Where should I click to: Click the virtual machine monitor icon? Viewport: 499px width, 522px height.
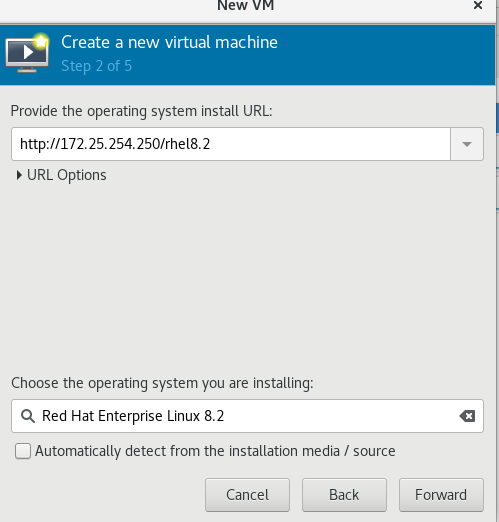click(x=27, y=53)
